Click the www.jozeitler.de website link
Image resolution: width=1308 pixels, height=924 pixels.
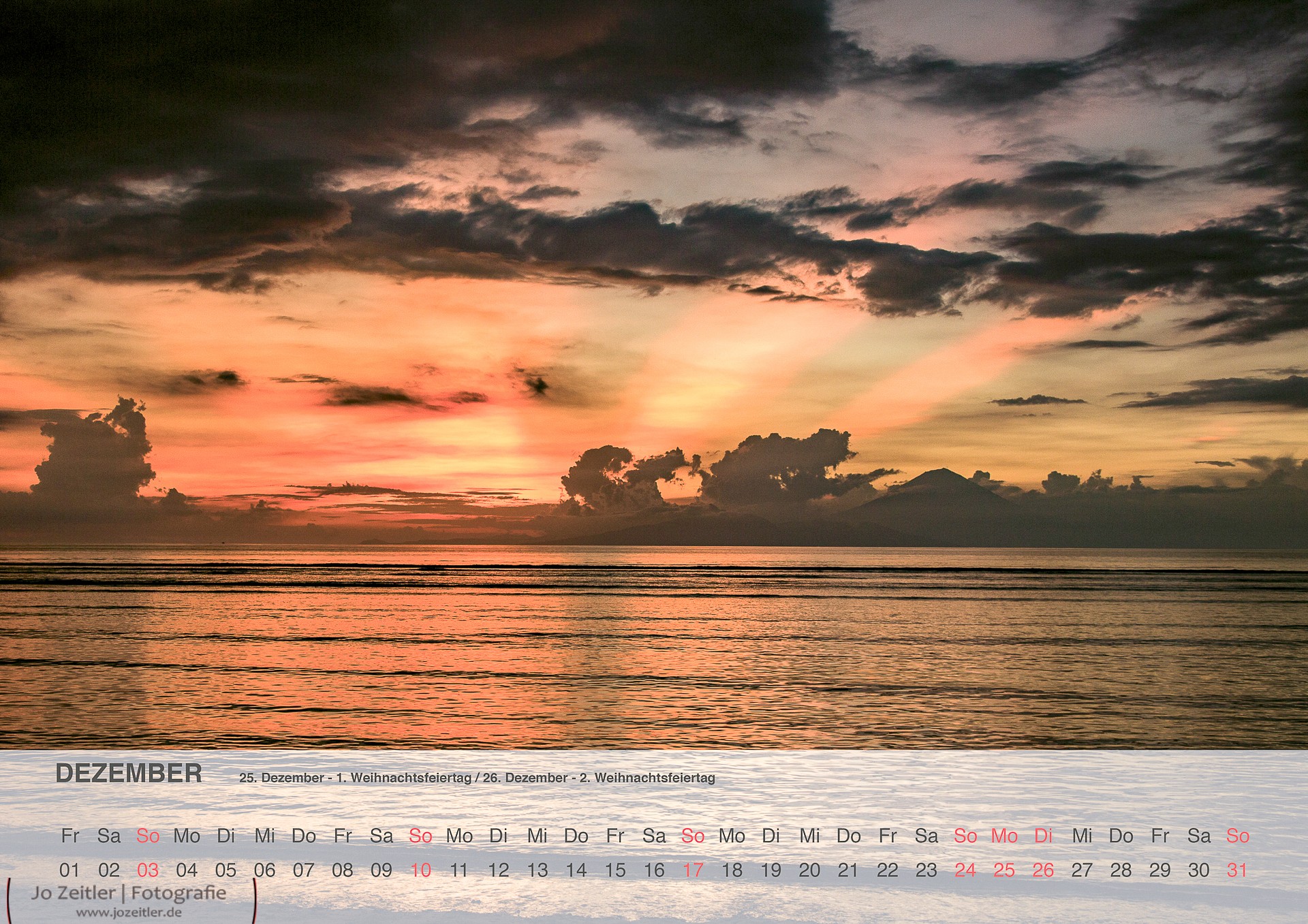pyautogui.click(x=129, y=912)
